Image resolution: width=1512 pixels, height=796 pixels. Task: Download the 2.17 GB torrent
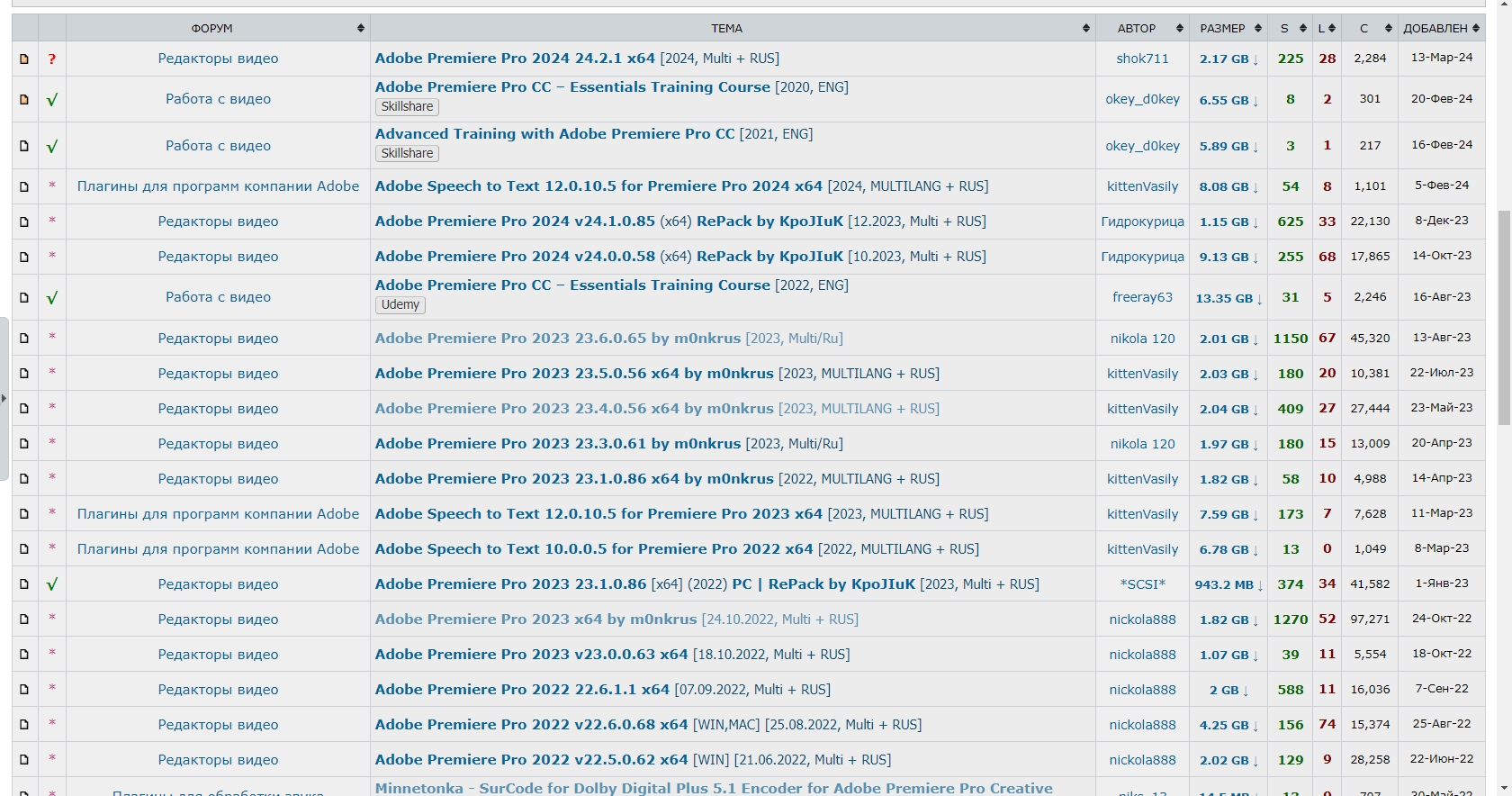pyautogui.click(x=1228, y=59)
